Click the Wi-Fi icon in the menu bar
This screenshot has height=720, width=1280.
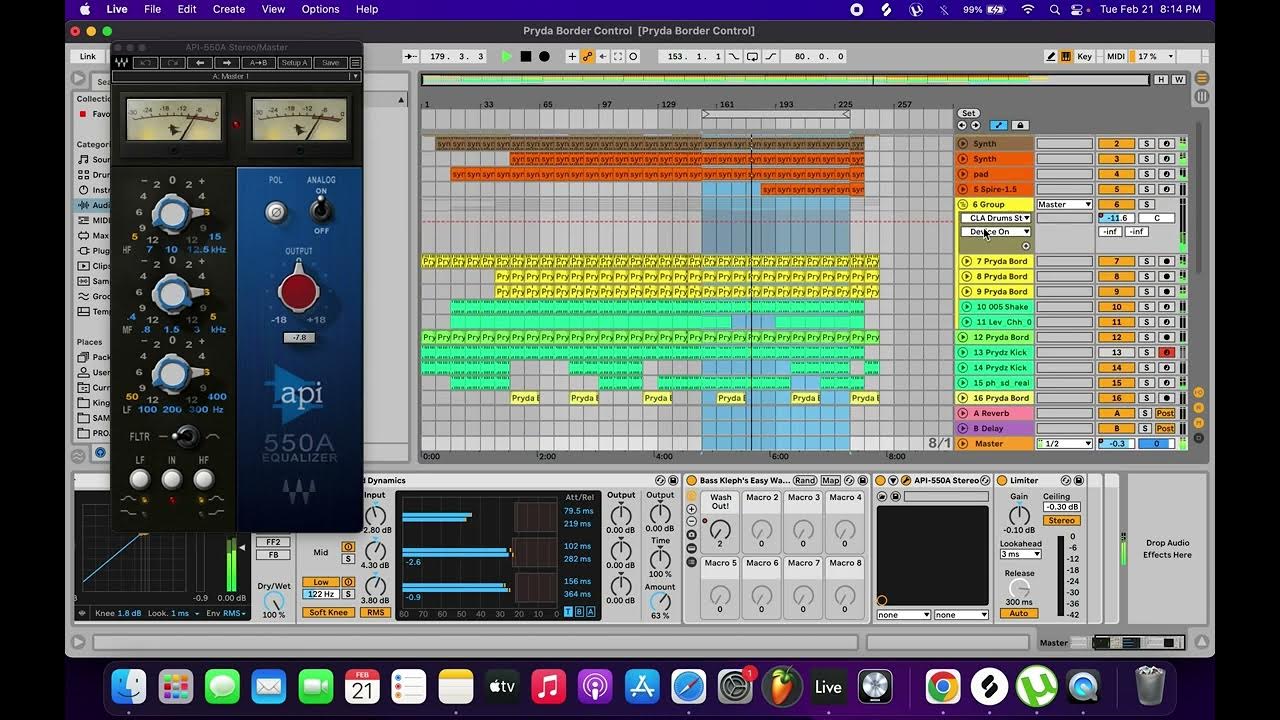pyautogui.click(x=1027, y=9)
